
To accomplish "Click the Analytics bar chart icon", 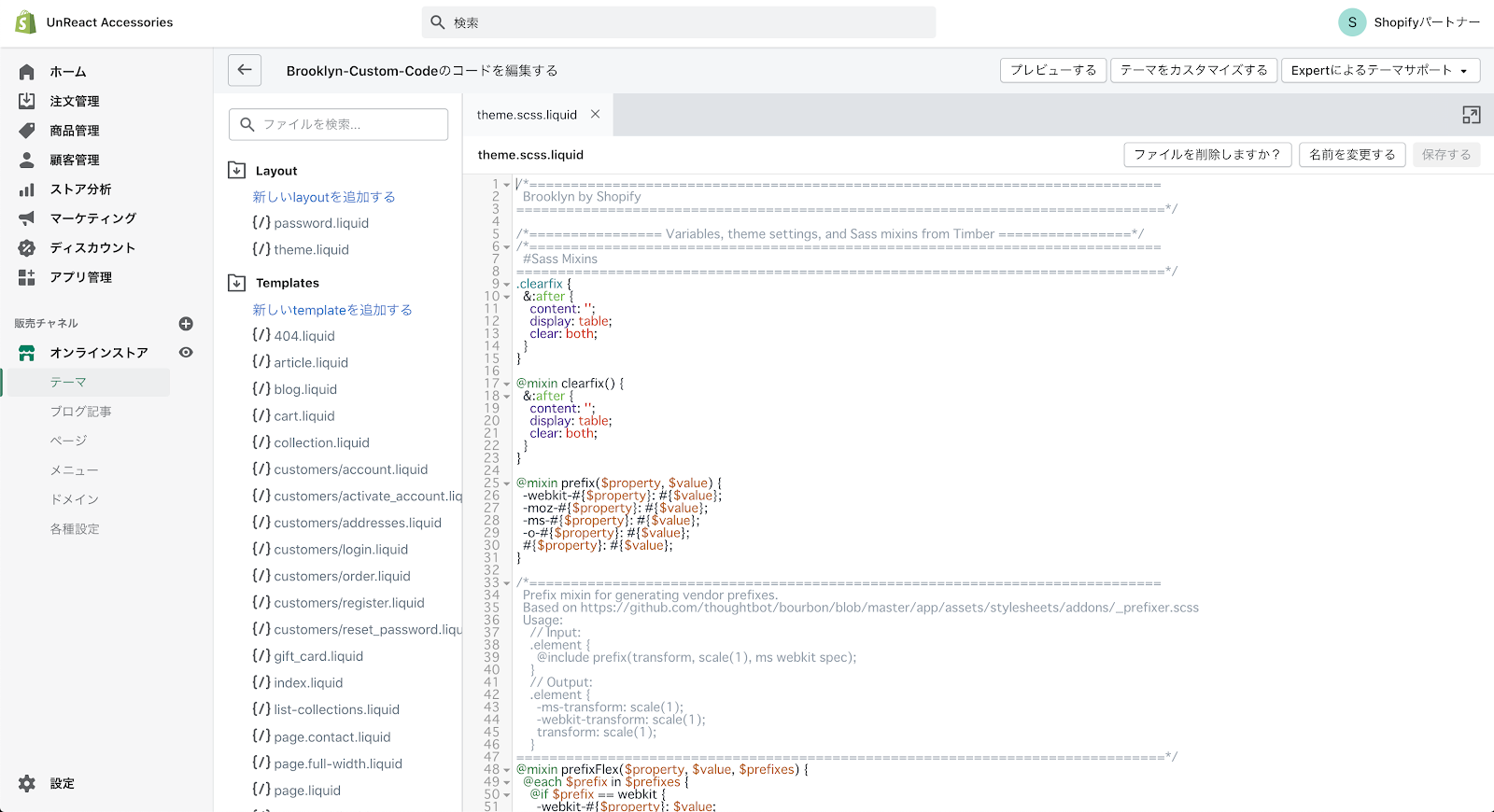I will 27,189.
